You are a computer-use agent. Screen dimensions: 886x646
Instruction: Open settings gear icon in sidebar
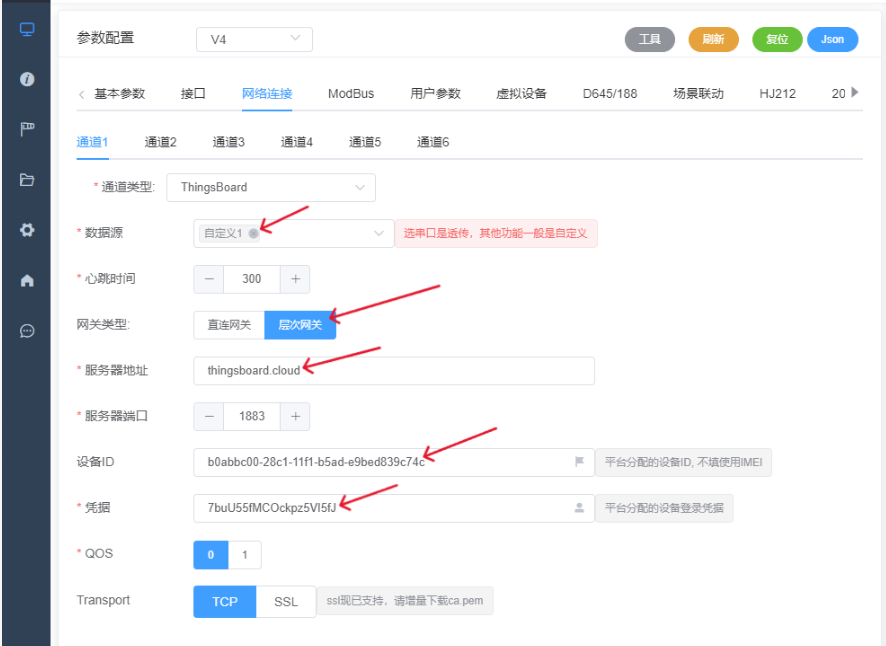pos(27,230)
